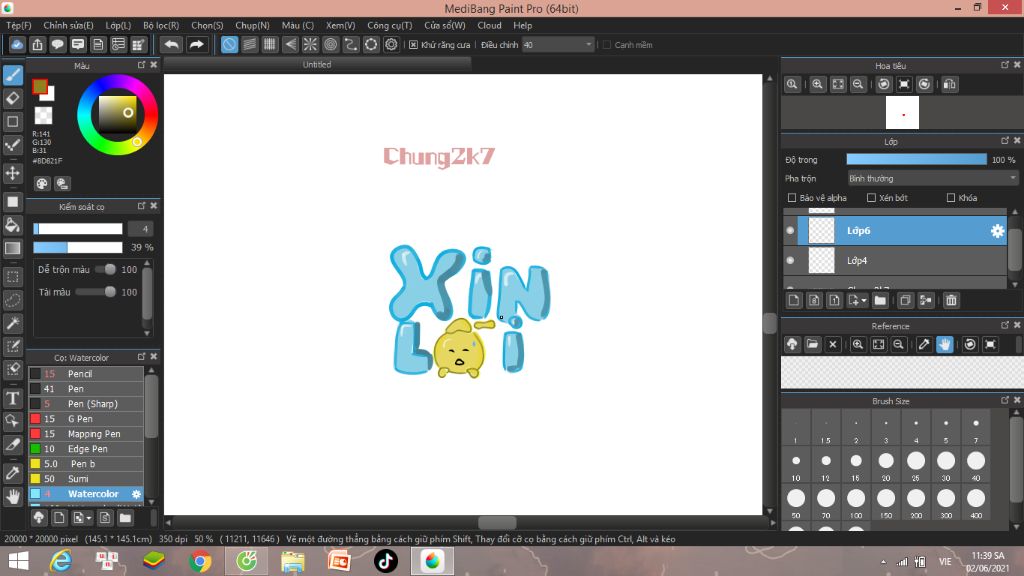Open Lớp6 layer settings gear
Image resolution: width=1024 pixels, height=576 pixels.
[x=997, y=231]
